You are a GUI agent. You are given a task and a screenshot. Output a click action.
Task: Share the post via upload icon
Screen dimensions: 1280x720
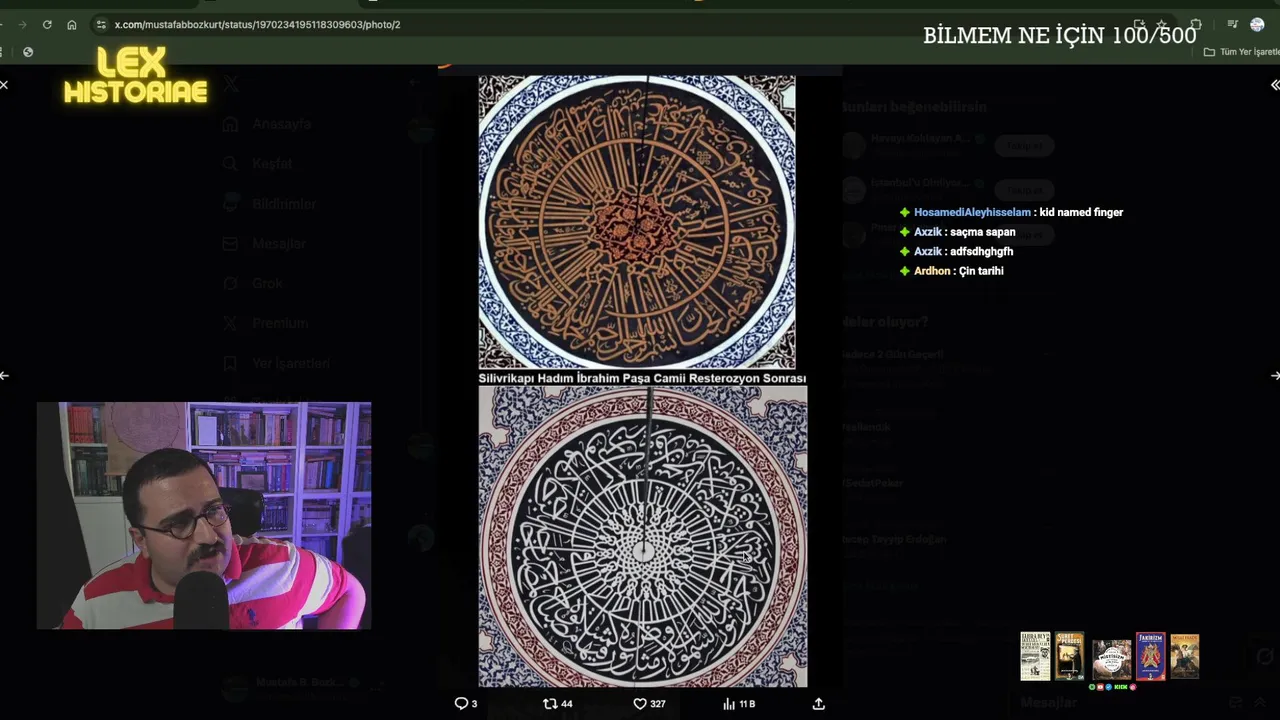819,704
